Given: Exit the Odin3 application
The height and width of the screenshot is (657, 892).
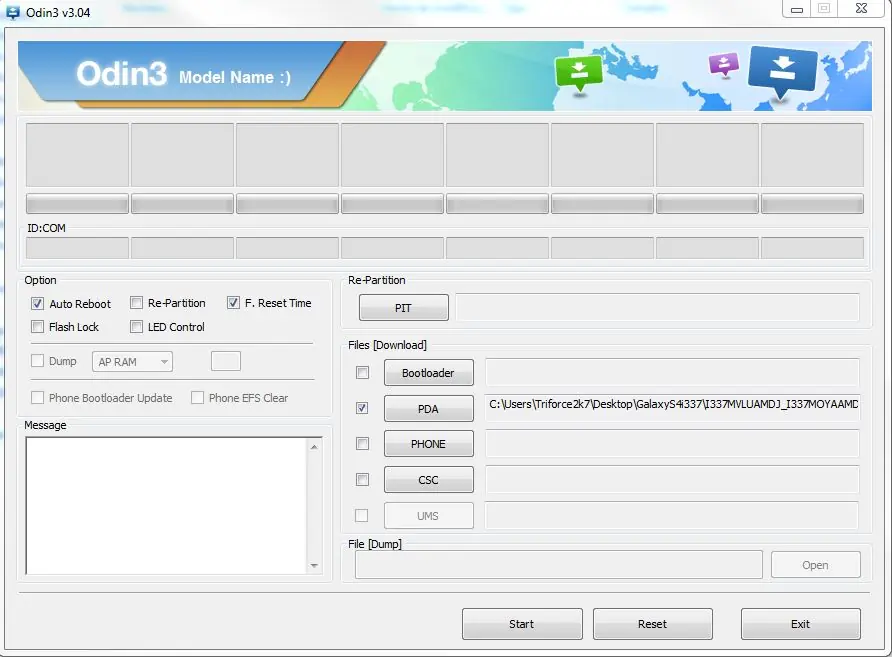Looking at the screenshot, I should [x=800, y=624].
